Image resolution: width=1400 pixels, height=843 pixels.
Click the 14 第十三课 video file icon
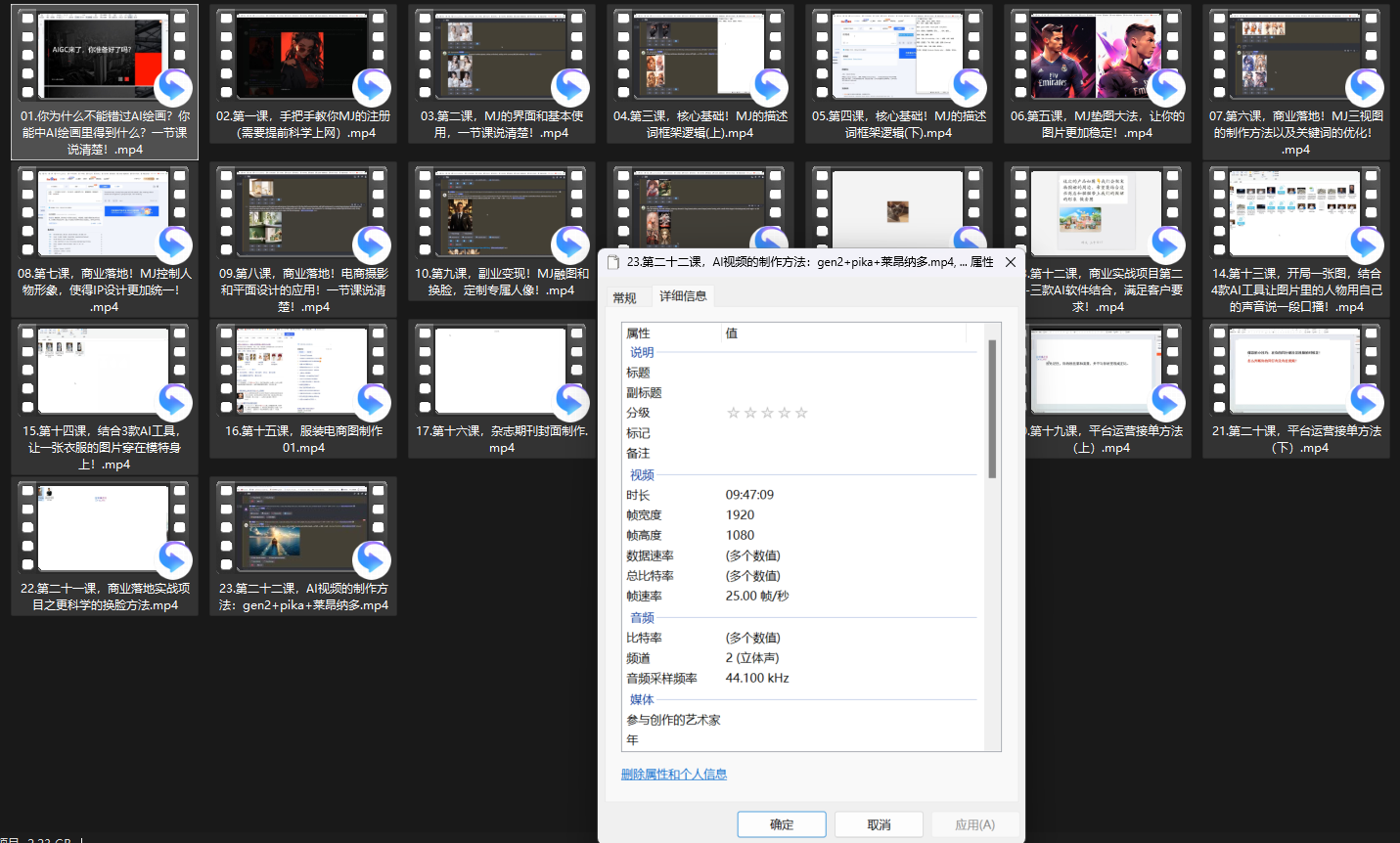coord(1295,214)
